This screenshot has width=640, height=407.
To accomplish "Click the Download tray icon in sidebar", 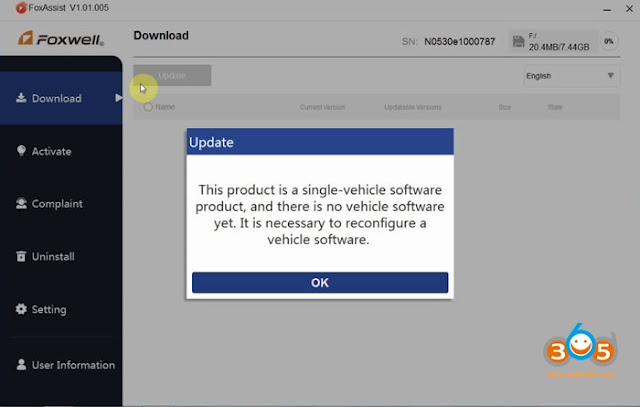I will pyautogui.click(x=21, y=98).
